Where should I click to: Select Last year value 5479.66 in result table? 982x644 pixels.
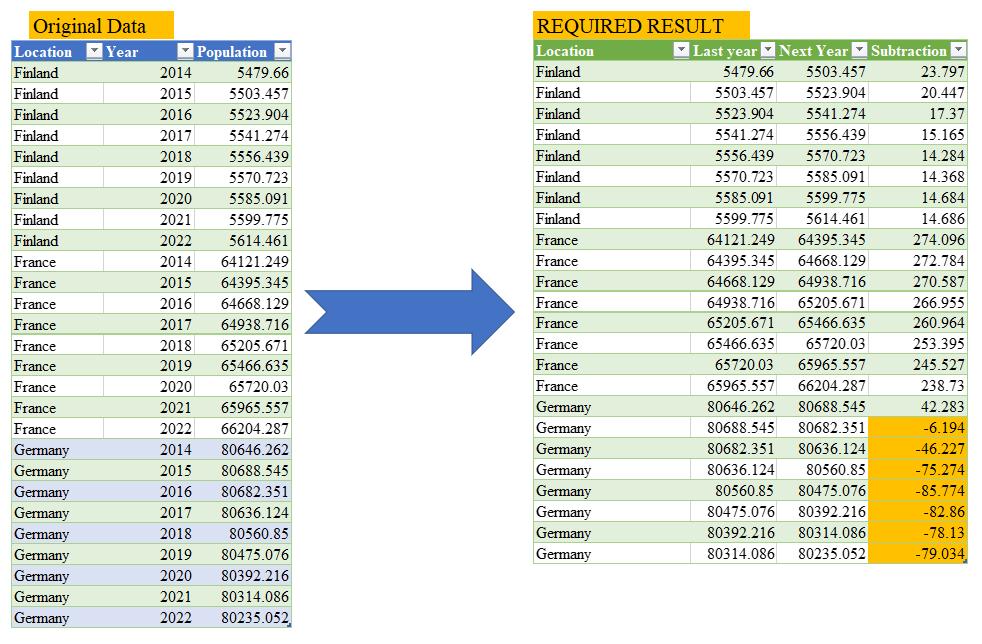tap(733, 71)
